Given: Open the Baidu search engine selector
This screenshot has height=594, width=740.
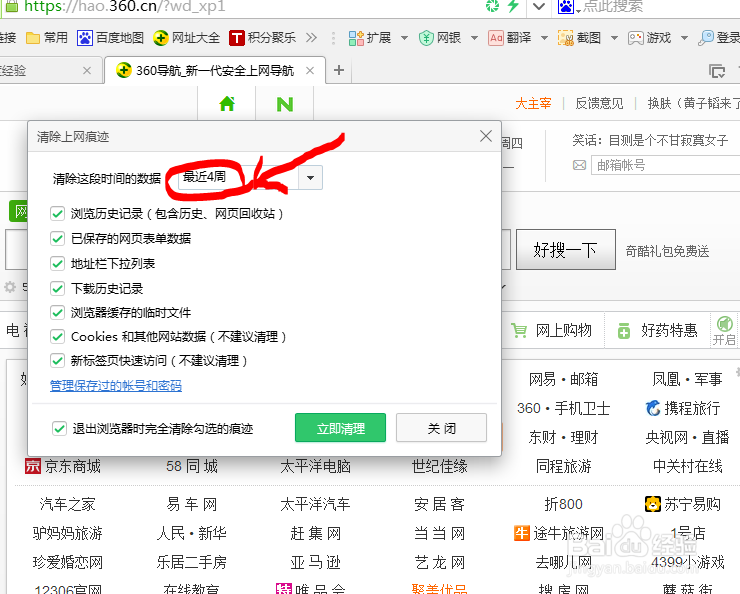Looking at the screenshot, I should [x=569, y=7].
